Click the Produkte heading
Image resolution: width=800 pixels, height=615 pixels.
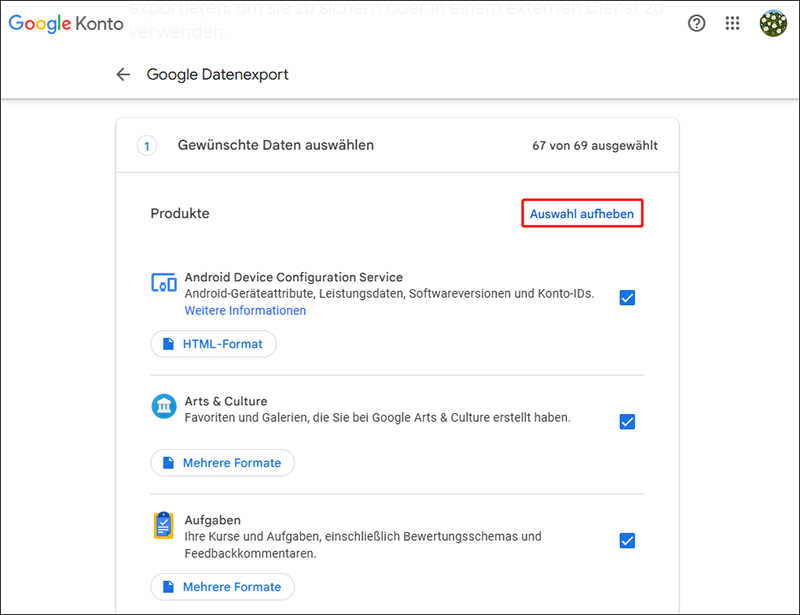pyautogui.click(x=180, y=213)
